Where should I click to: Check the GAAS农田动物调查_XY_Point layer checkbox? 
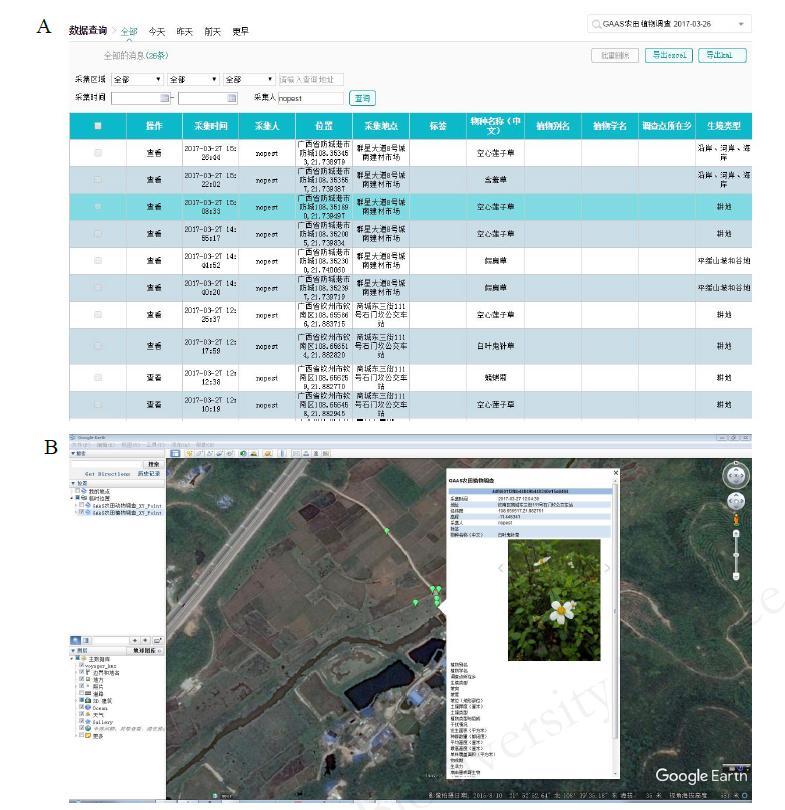82,505
